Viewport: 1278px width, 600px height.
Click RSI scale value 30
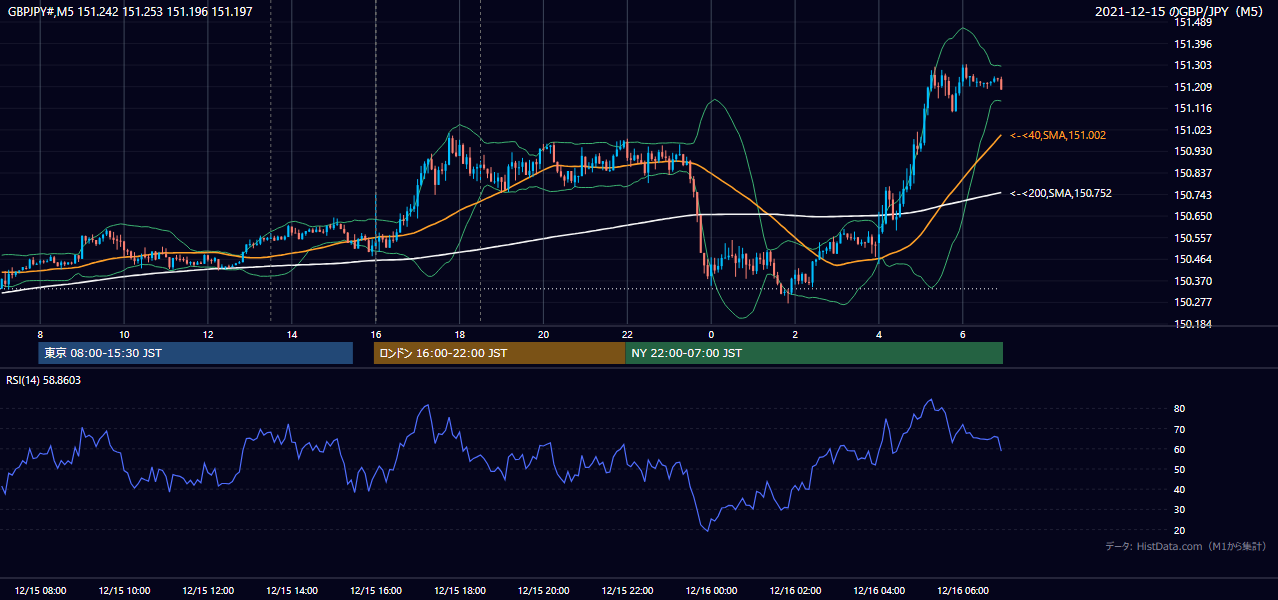point(1180,510)
